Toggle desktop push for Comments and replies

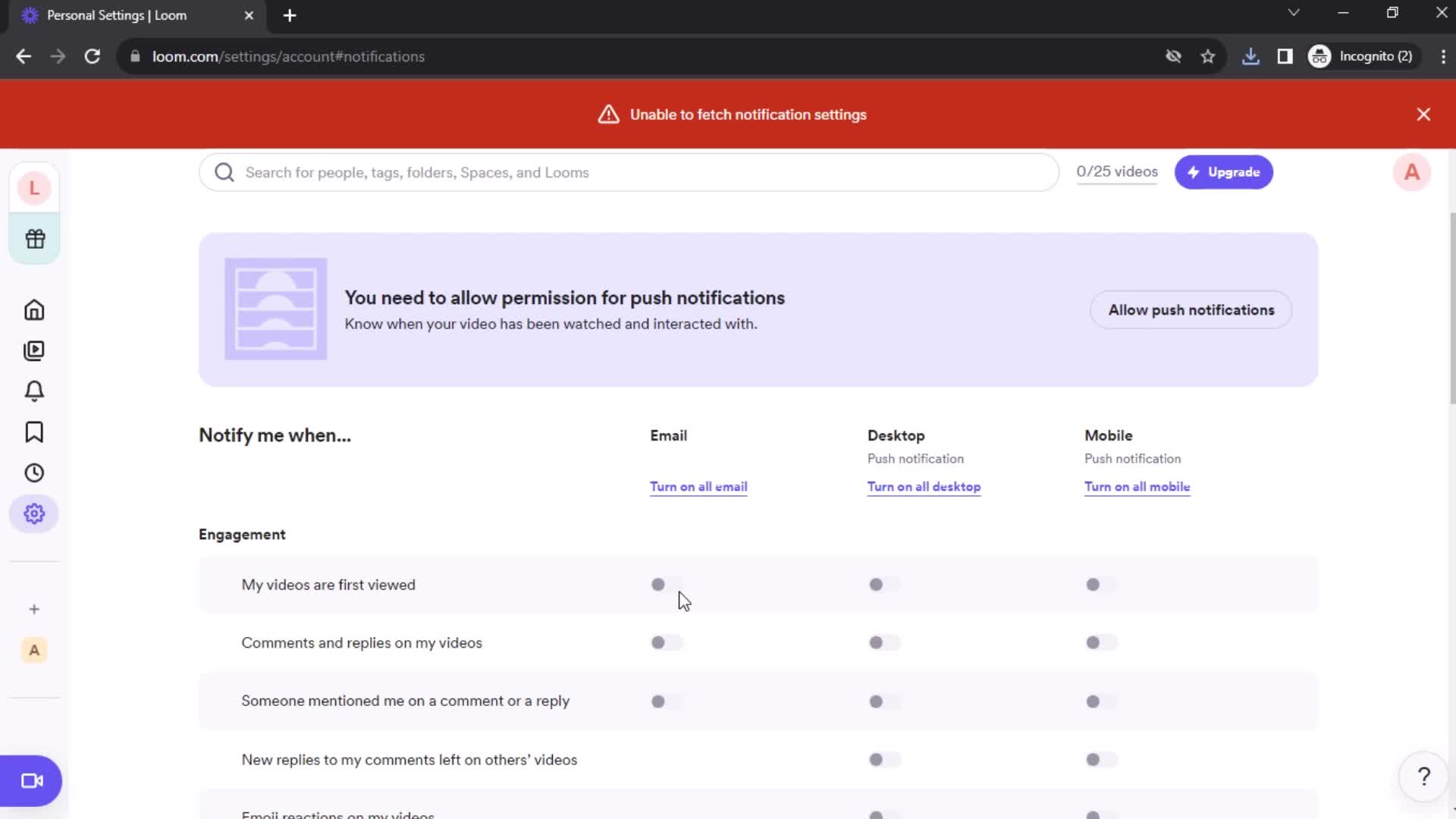884,643
